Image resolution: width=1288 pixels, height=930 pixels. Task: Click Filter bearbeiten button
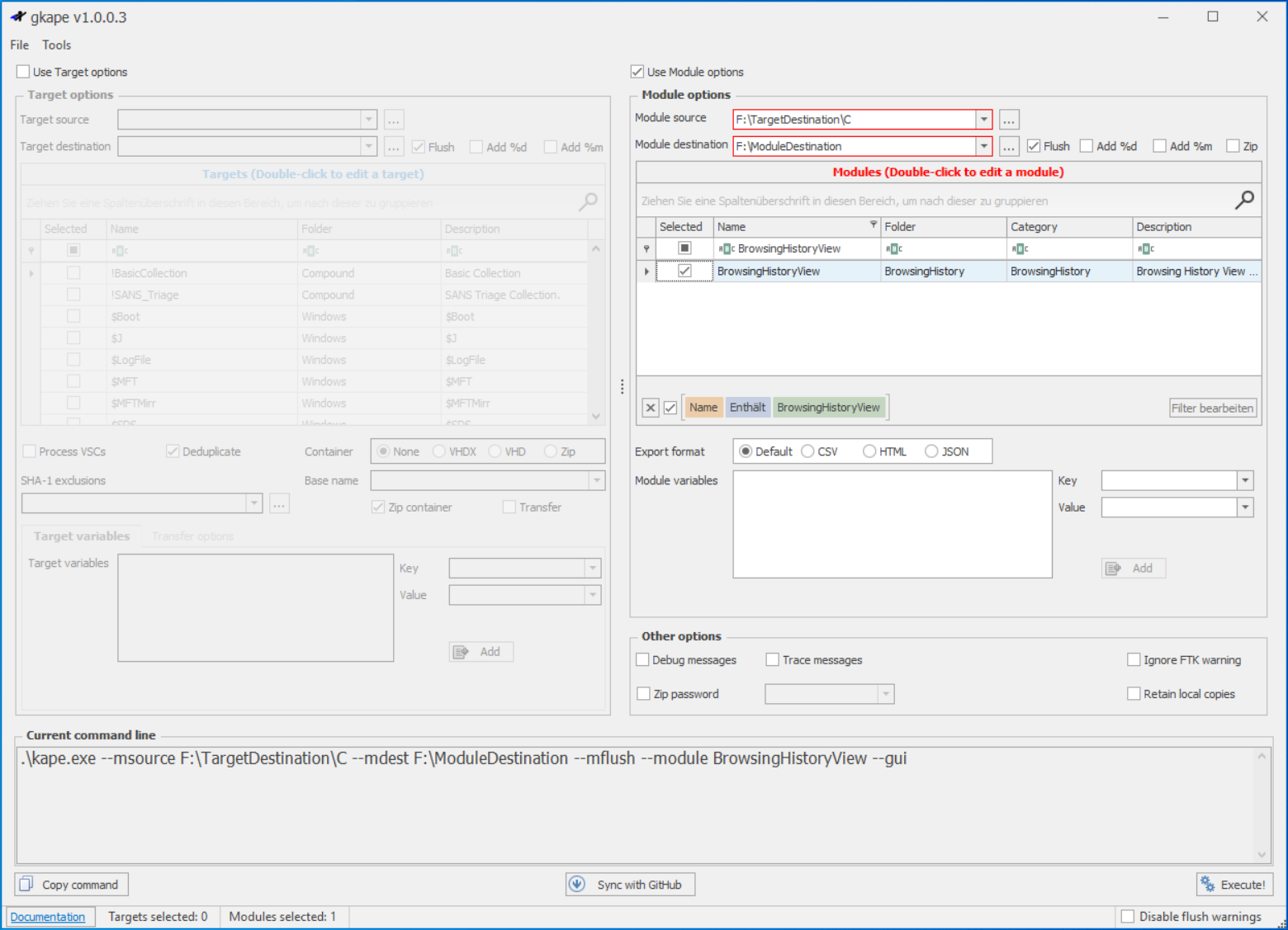pyautogui.click(x=1213, y=408)
